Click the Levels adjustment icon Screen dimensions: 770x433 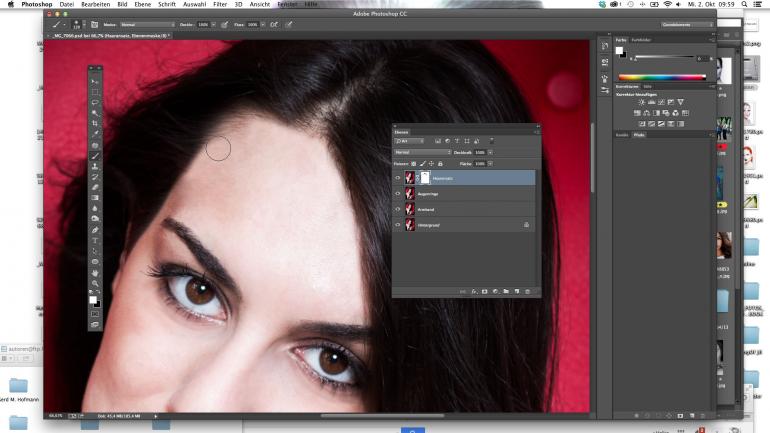(651, 102)
